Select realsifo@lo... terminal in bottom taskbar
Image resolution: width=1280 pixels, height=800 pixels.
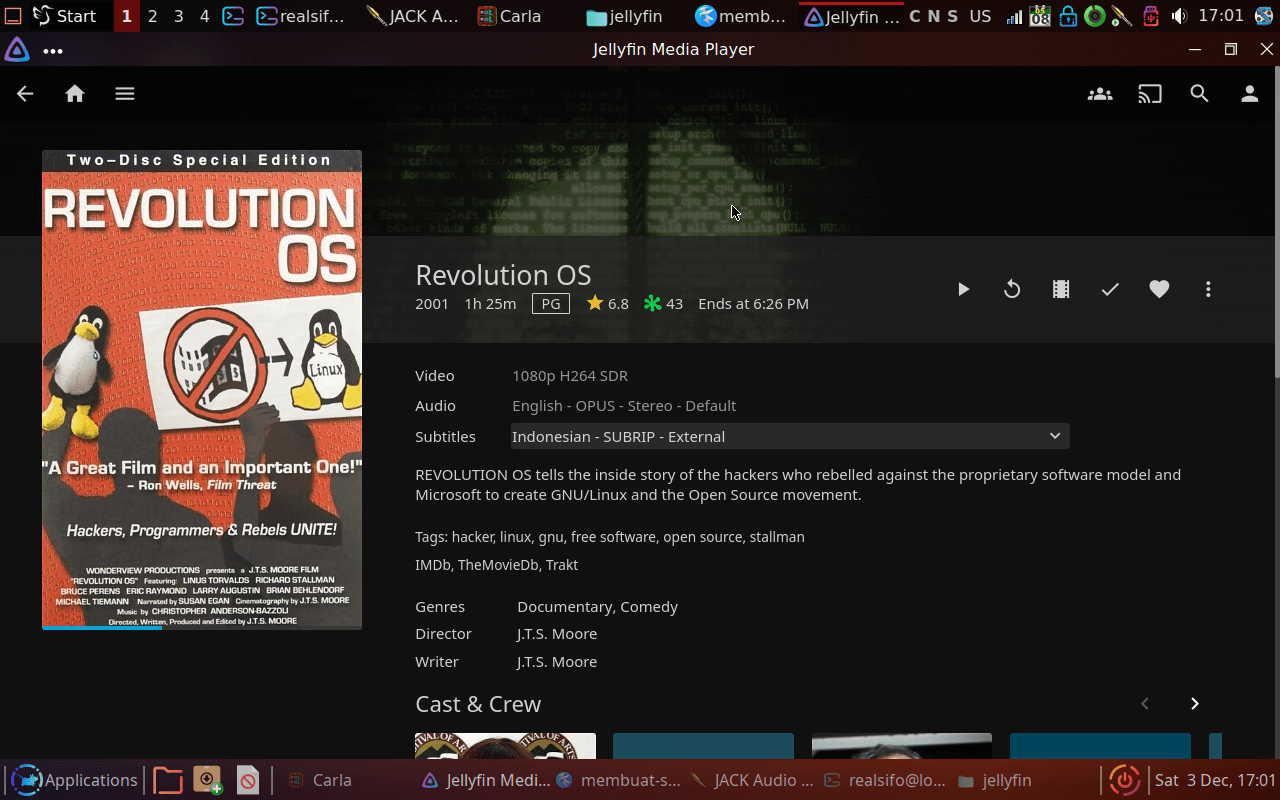click(x=884, y=780)
